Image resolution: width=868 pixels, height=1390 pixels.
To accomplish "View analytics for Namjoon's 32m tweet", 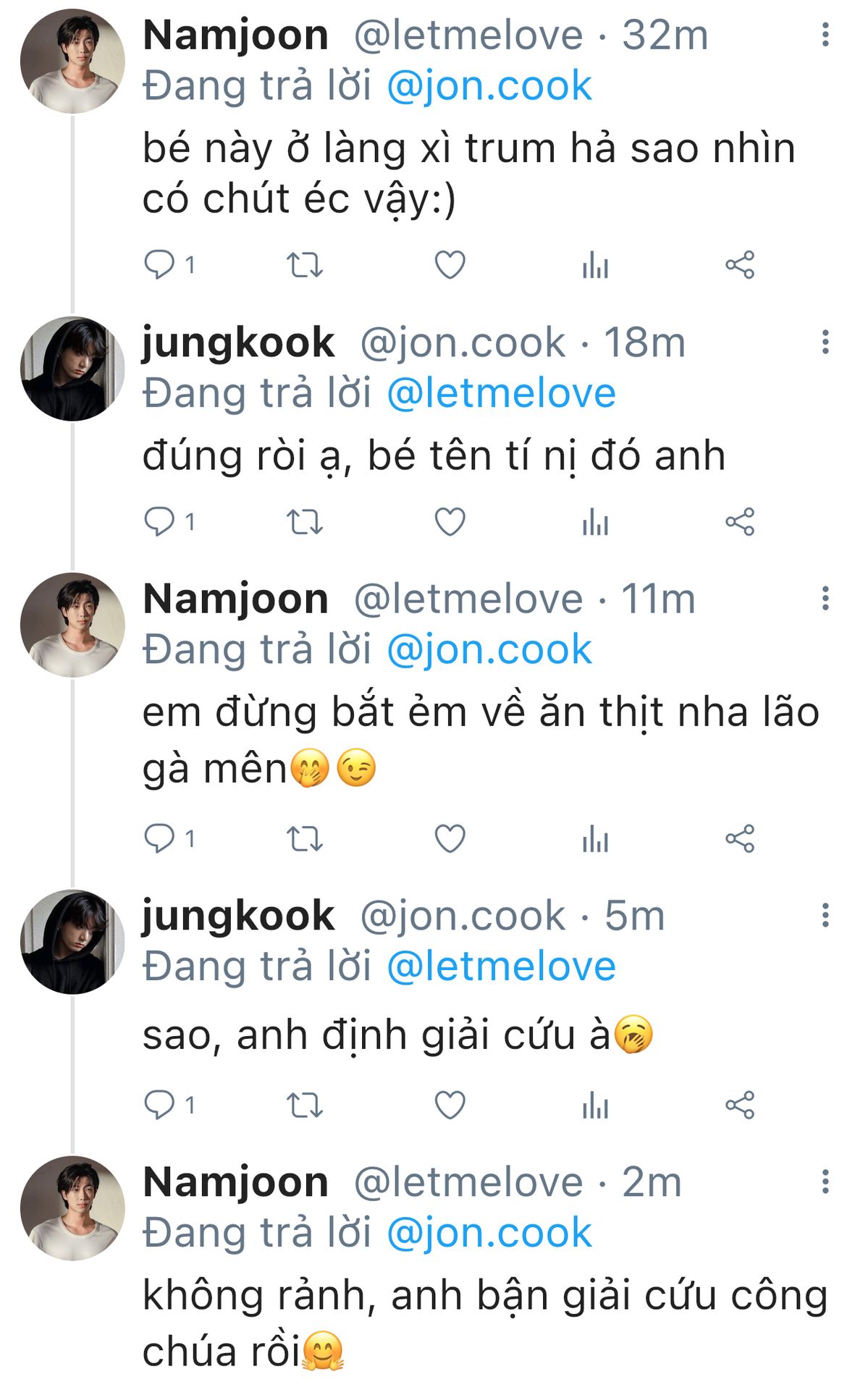I will pos(595,265).
